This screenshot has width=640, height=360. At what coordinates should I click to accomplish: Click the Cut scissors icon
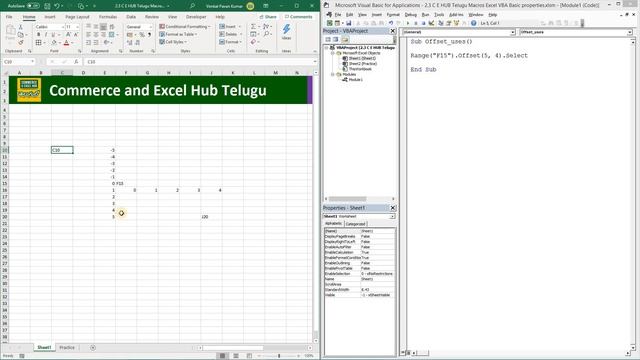tap(21, 27)
